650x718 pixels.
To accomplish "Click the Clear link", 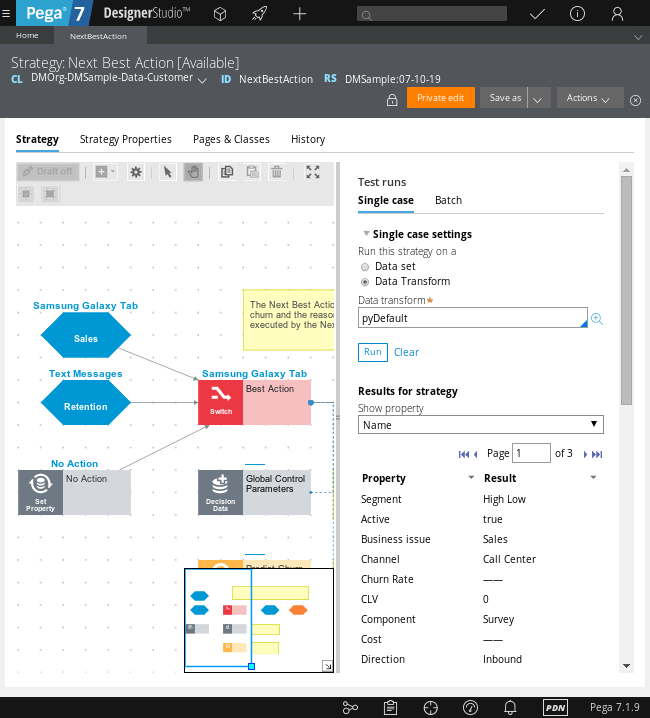I will [x=406, y=352].
